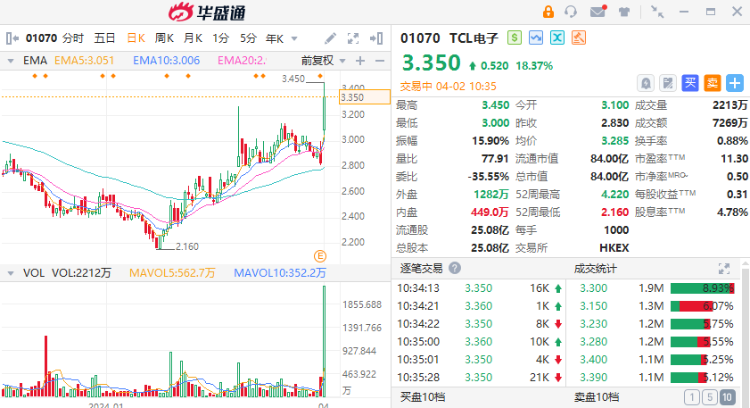Image resolution: width=750 pixels, height=408 pixels.
Task: Click the 市盈率TTM value 11.30
Action: 735,159
